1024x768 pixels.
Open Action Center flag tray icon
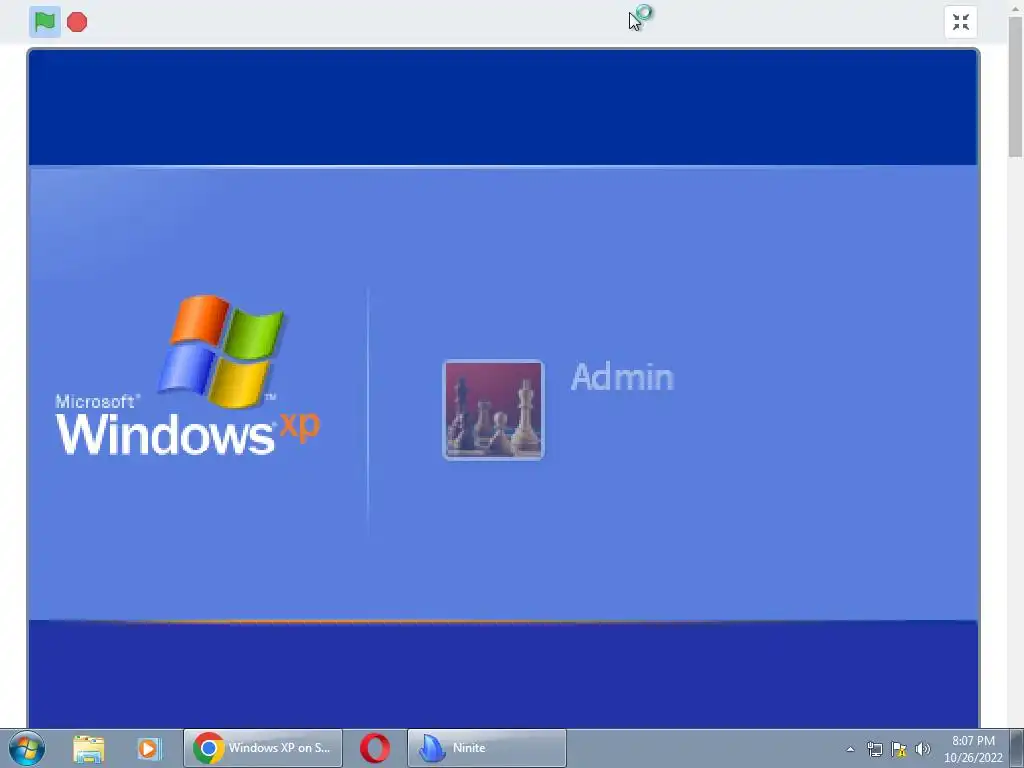tap(899, 749)
